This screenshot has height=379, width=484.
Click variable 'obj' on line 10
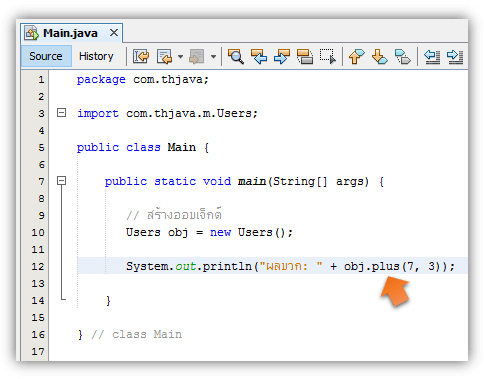[178, 233]
